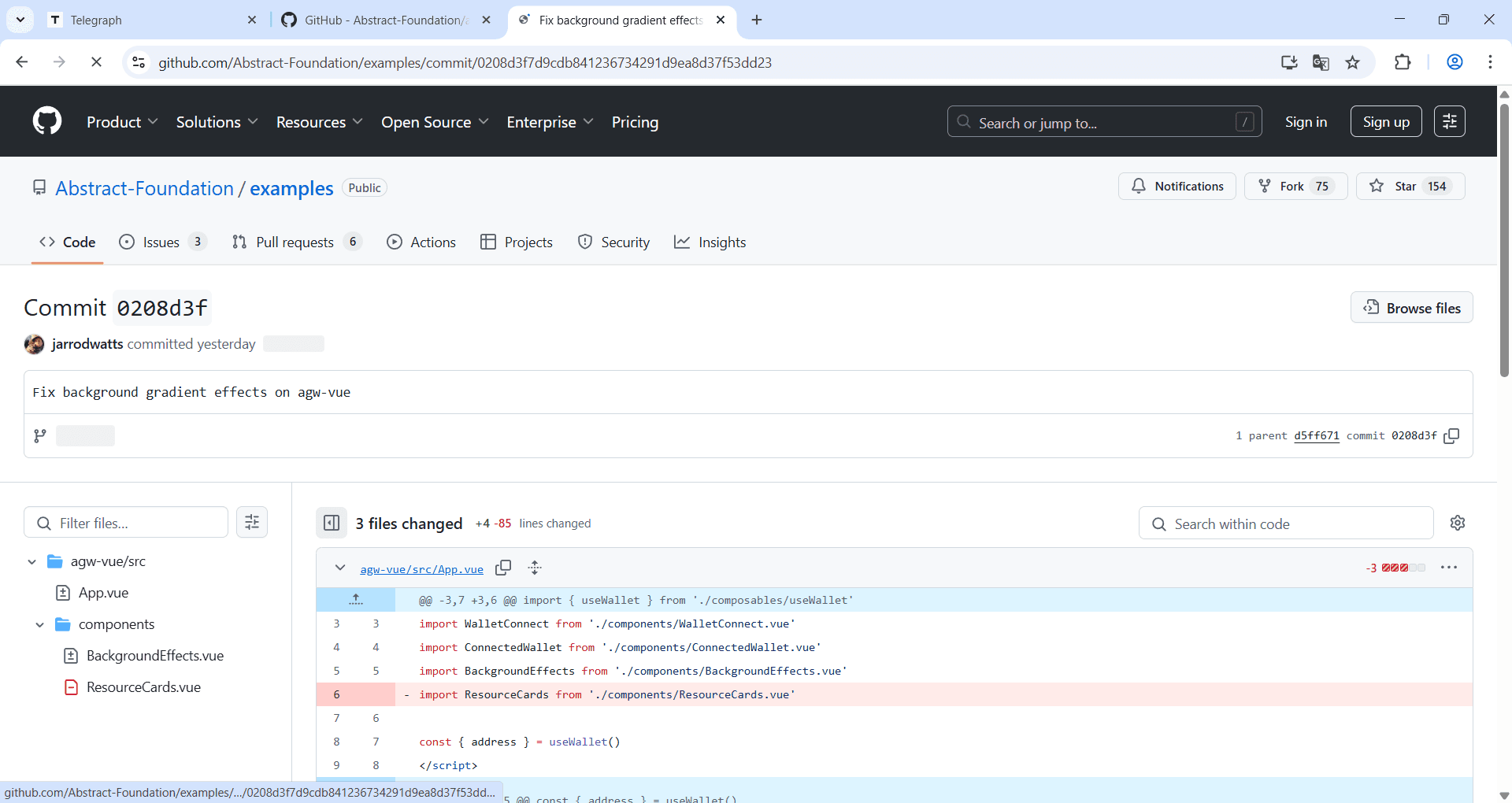
Task: Expand the Solutions menu
Action: (217, 122)
